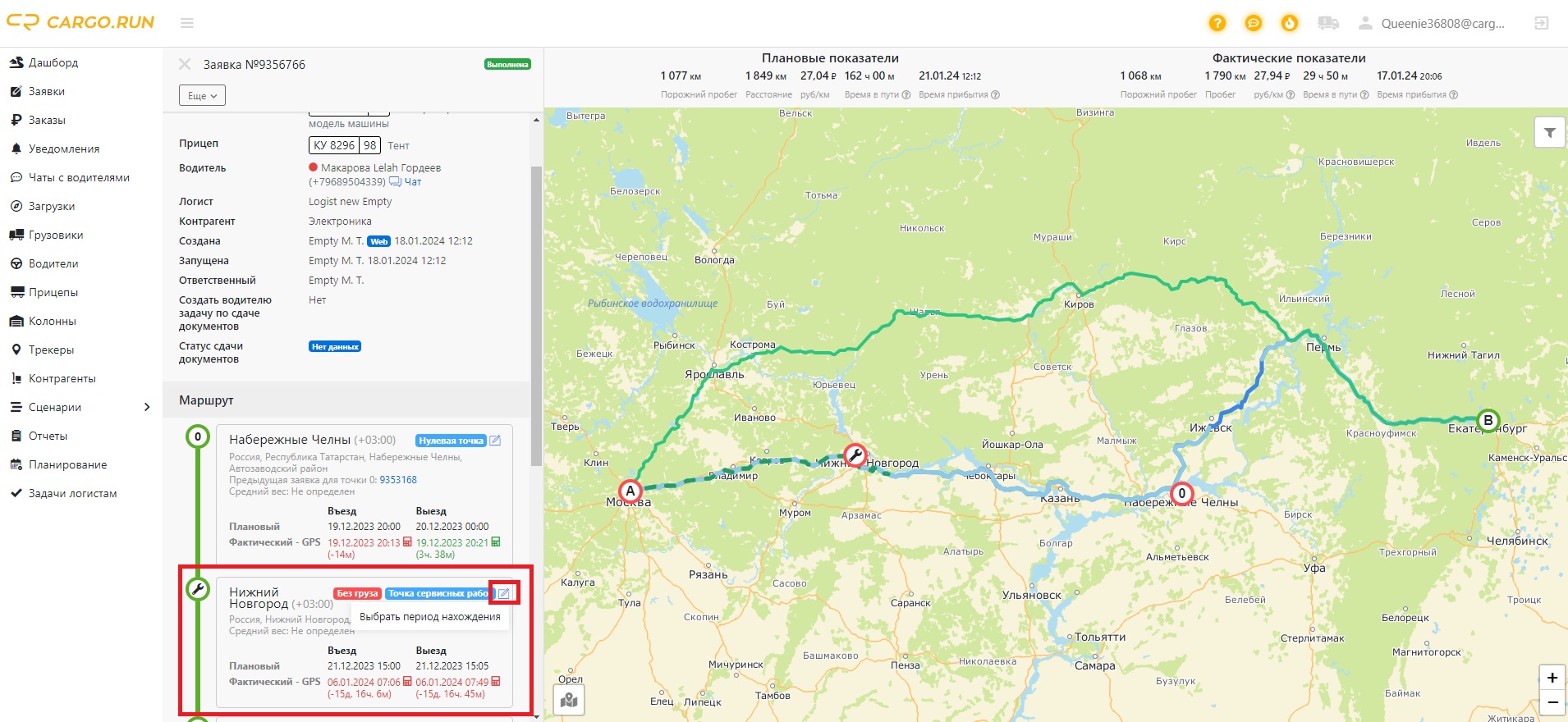Open the help question mark icon
Viewport: 1568px width, 722px height.
tap(1217, 23)
